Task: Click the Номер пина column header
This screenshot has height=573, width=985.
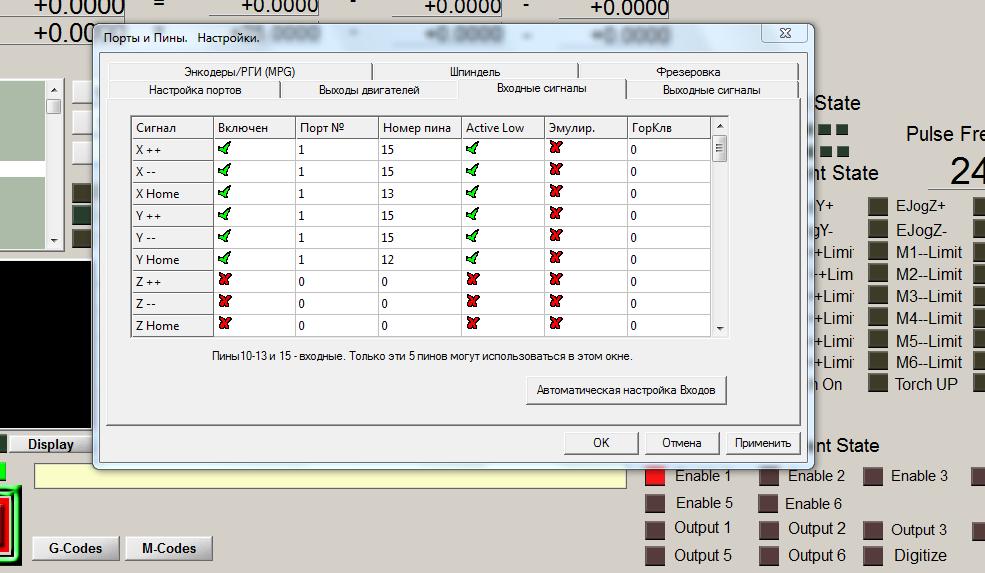Action: tap(419, 128)
